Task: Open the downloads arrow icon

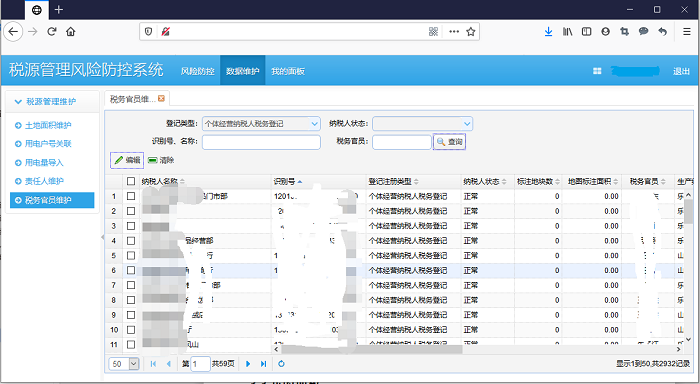Action: tap(548, 32)
